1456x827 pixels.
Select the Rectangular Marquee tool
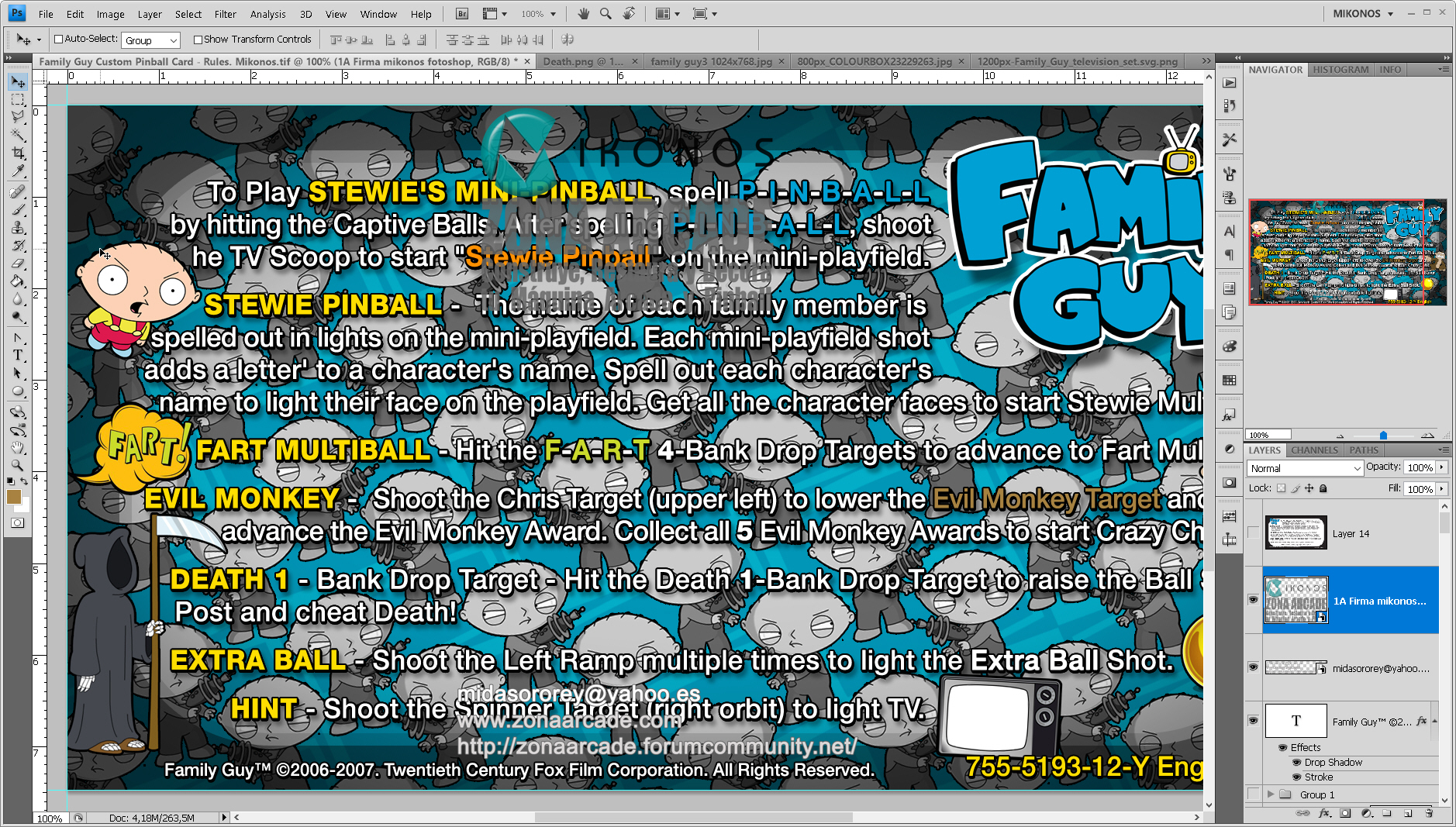(18, 100)
